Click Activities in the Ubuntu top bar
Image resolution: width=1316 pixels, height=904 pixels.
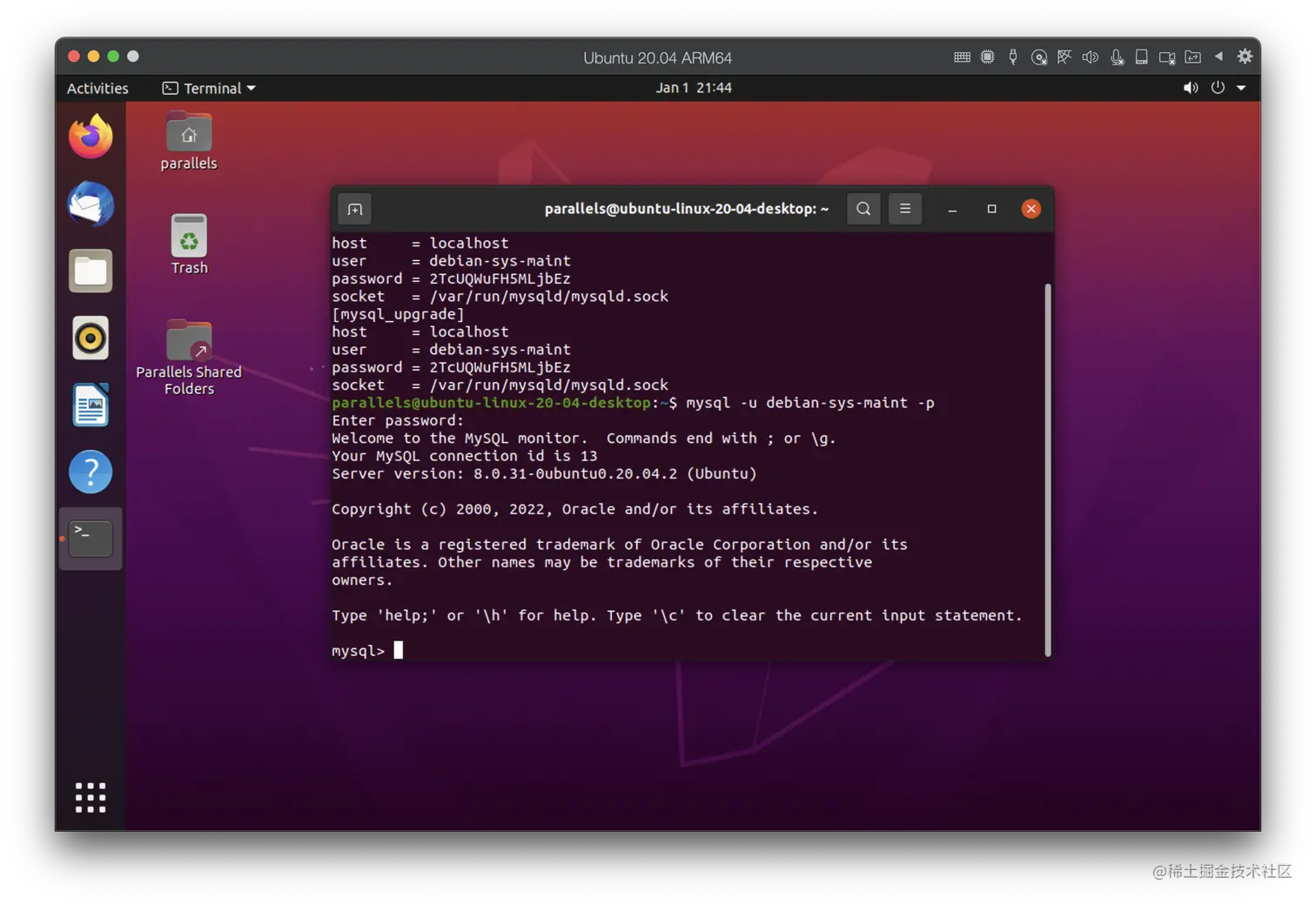[x=97, y=88]
